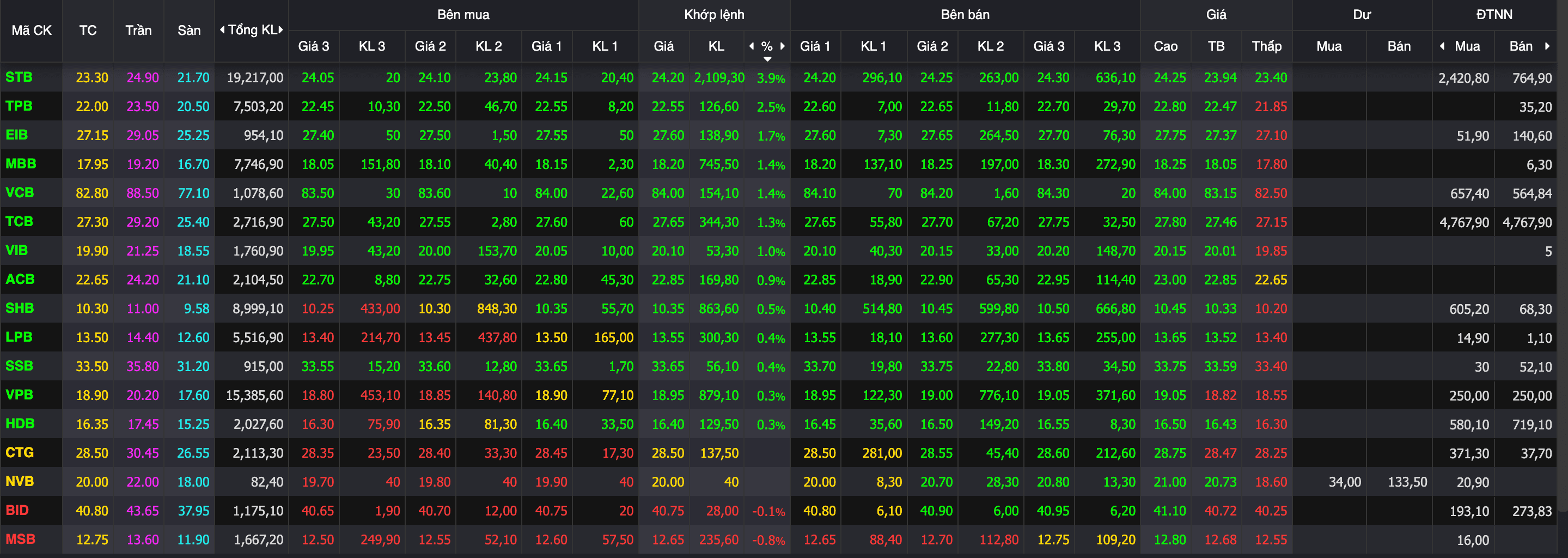
Task: Click VCB foreign sell value 564,84
Action: (x=1532, y=193)
